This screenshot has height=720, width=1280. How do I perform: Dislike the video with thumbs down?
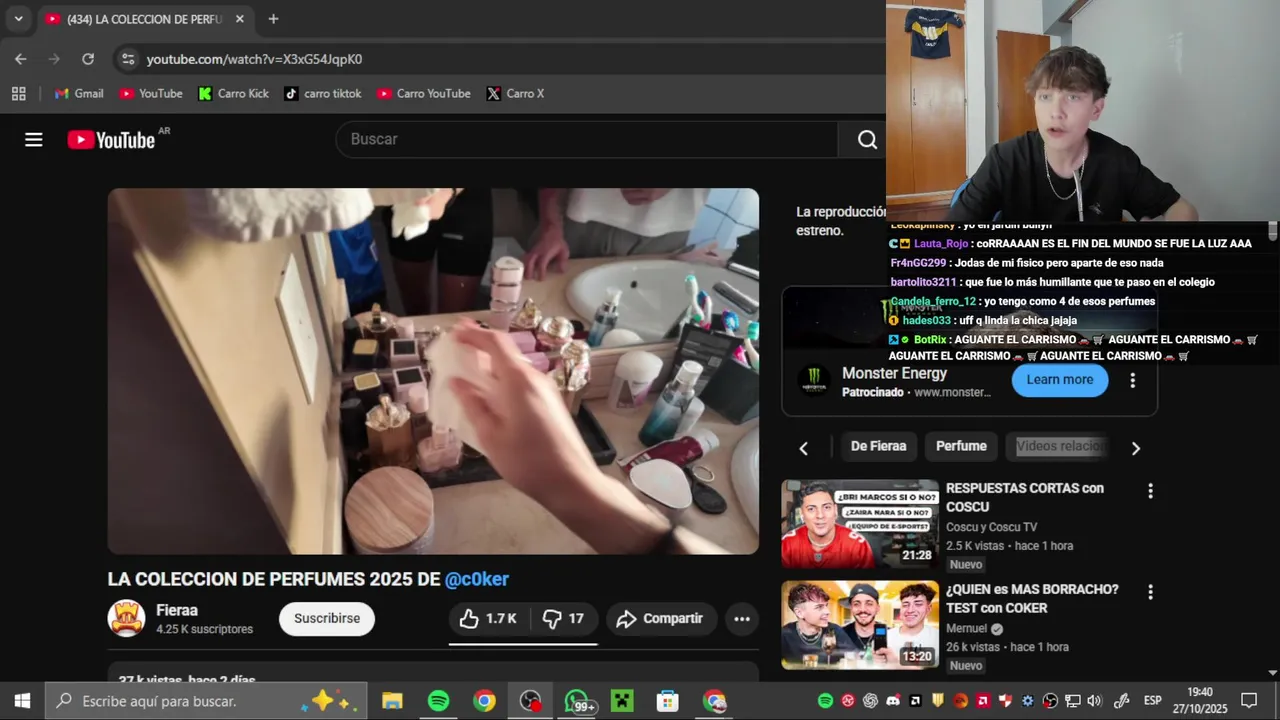click(563, 619)
